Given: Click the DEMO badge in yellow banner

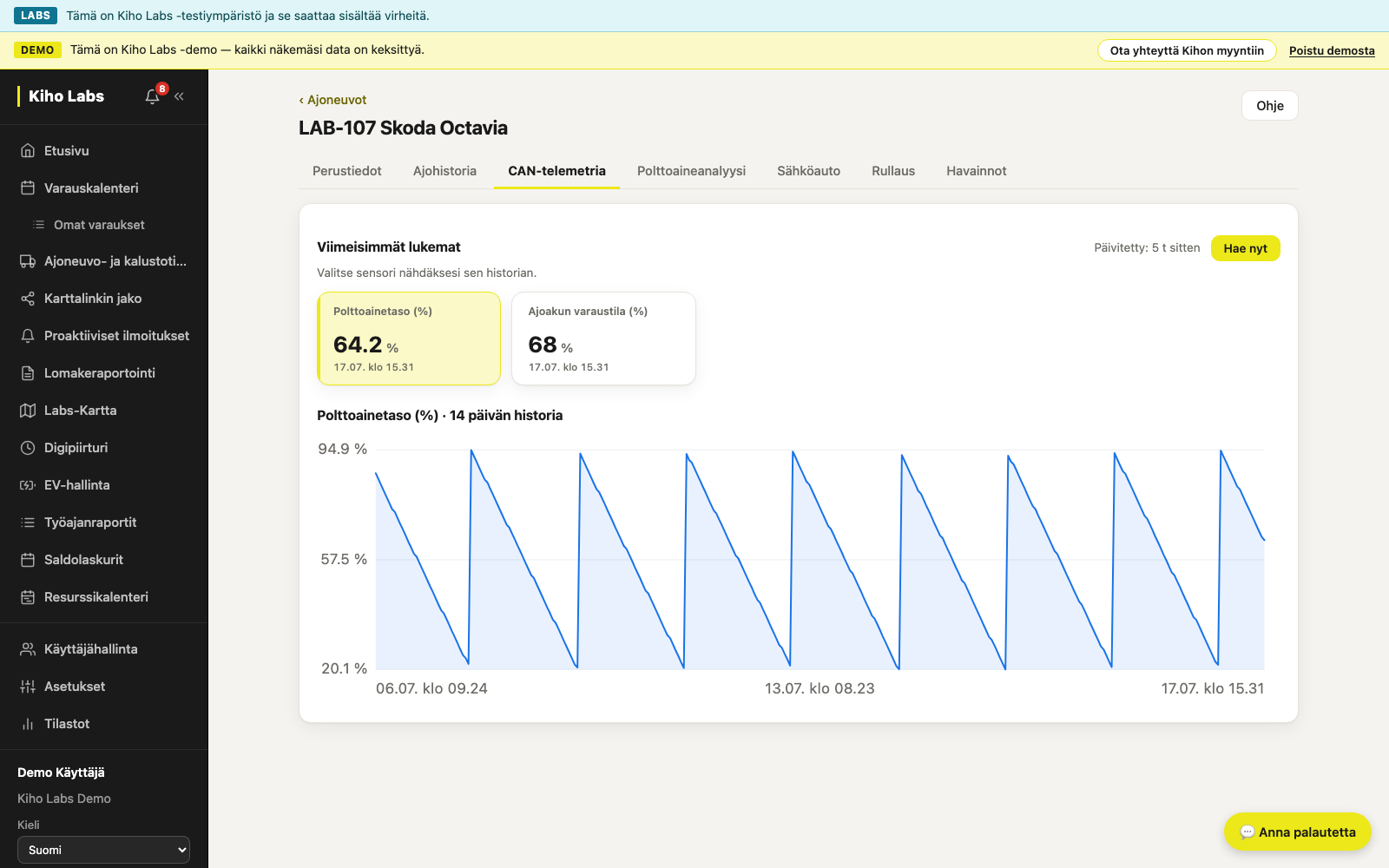Looking at the screenshot, I should [x=37, y=50].
